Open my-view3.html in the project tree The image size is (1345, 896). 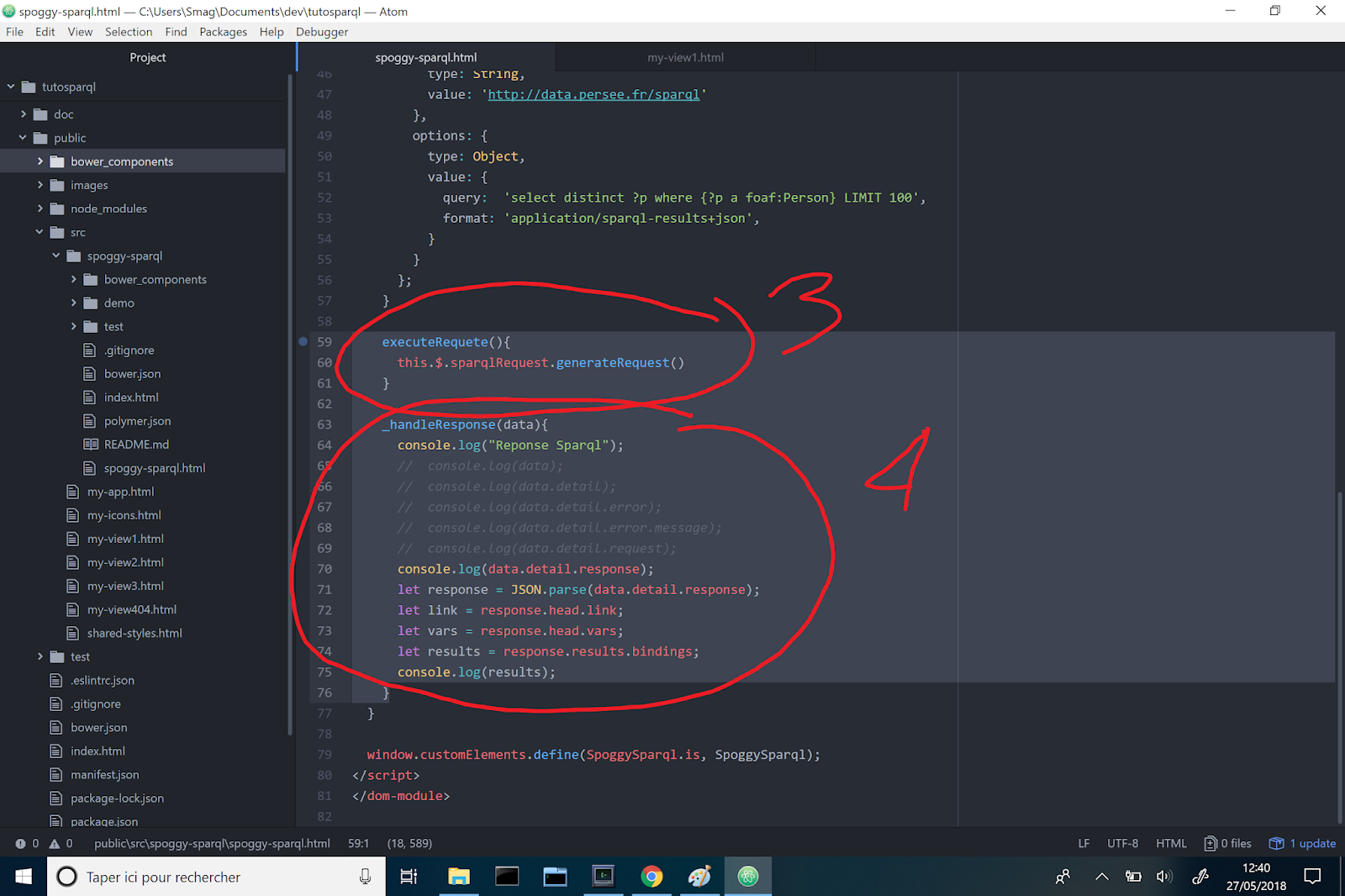tap(125, 586)
